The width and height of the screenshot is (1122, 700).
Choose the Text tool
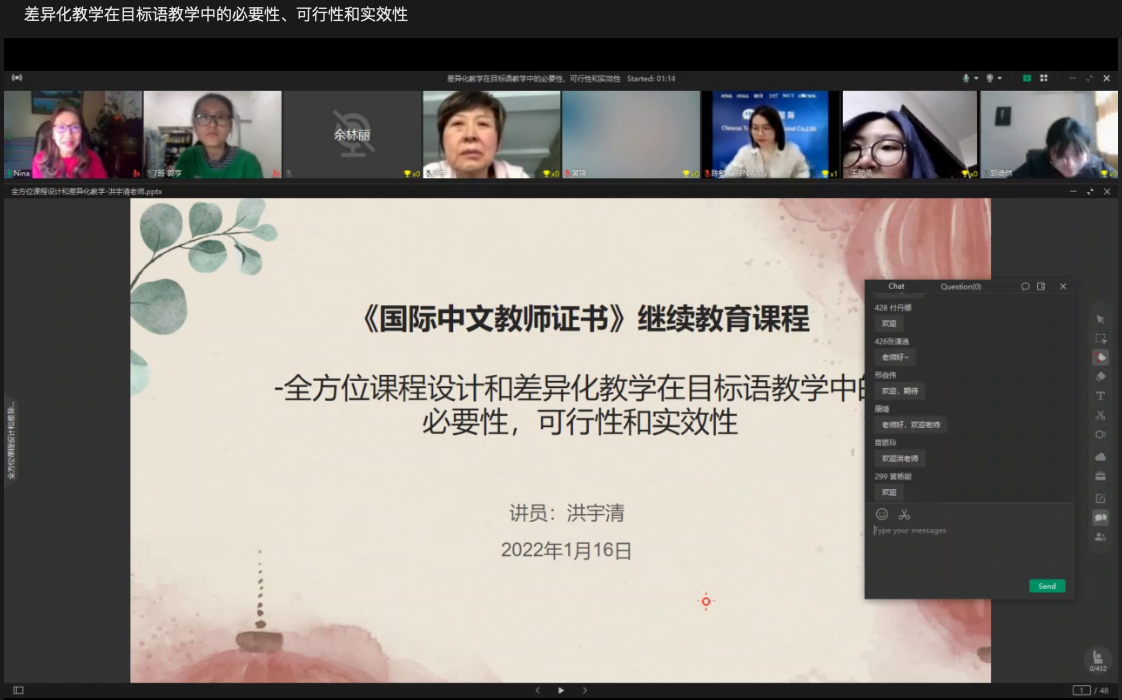coord(1100,396)
